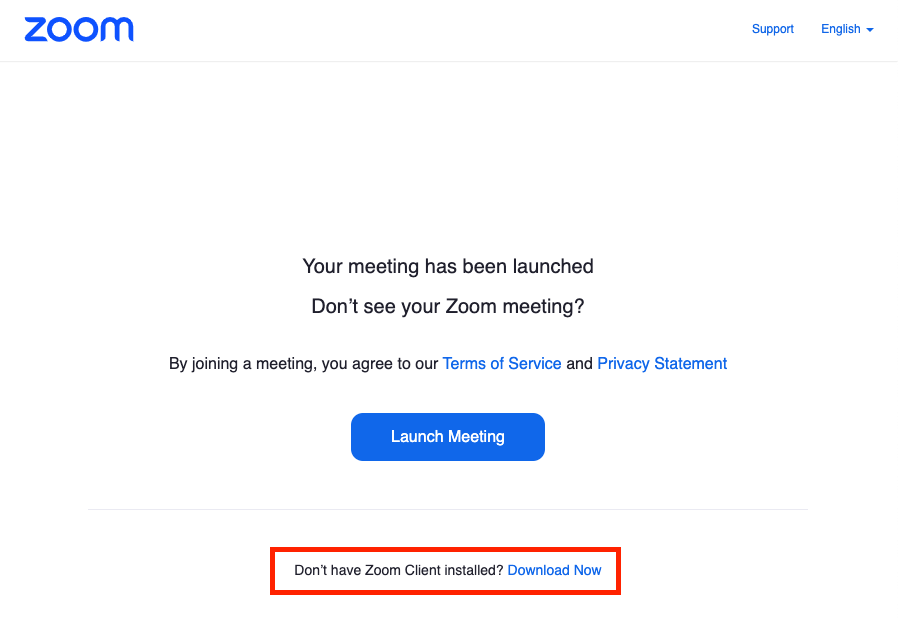Click the 'Your meeting has been launched' heading
Image resolution: width=898 pixels, height=618 pixels.
coord(448,267)
